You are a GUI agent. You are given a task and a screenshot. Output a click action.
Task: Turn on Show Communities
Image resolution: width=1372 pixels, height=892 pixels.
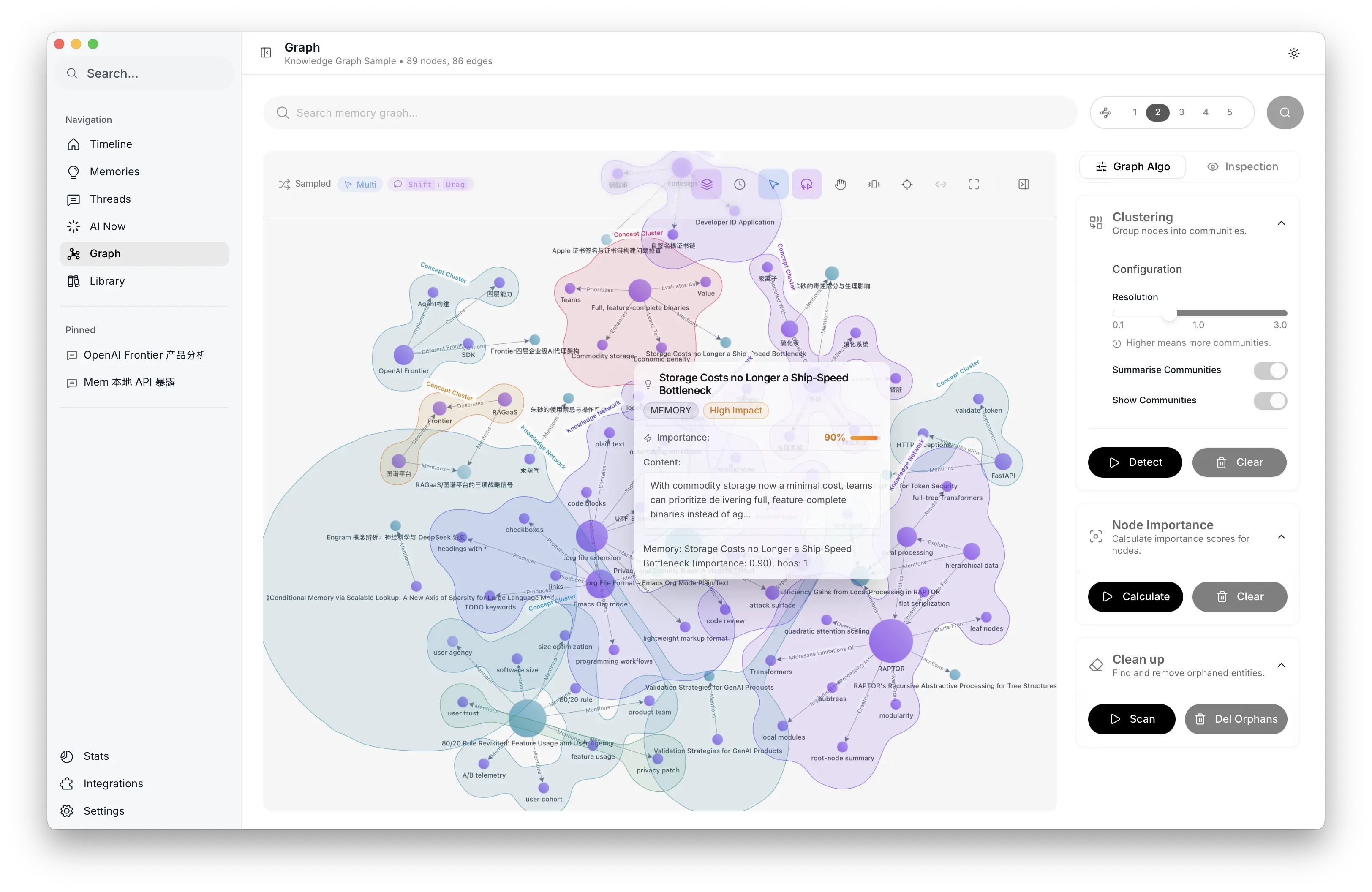click(1270, 401)
